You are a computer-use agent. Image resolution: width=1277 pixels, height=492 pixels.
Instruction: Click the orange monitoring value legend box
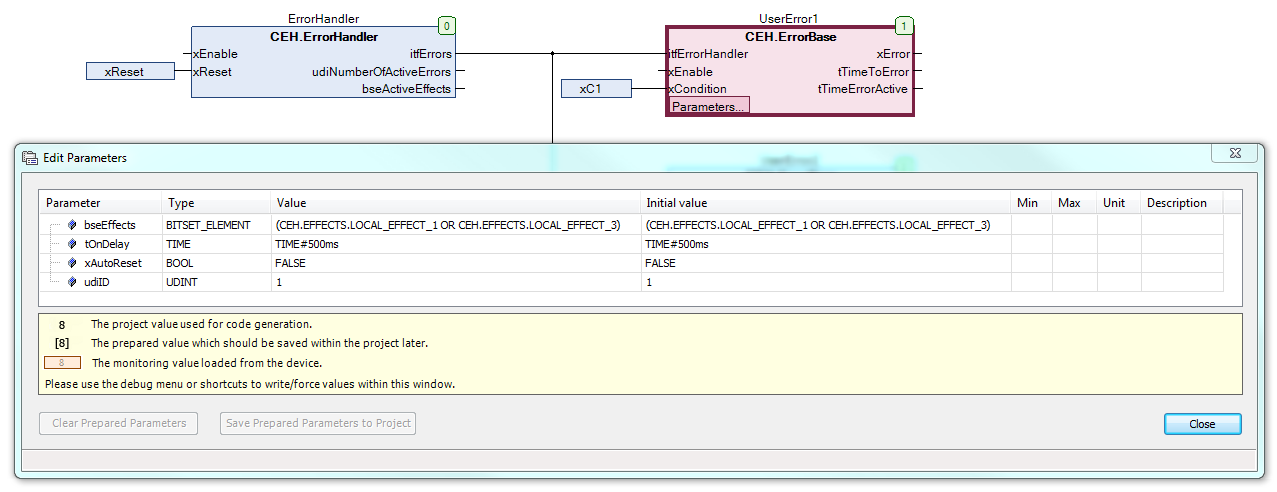coord(62,363)
